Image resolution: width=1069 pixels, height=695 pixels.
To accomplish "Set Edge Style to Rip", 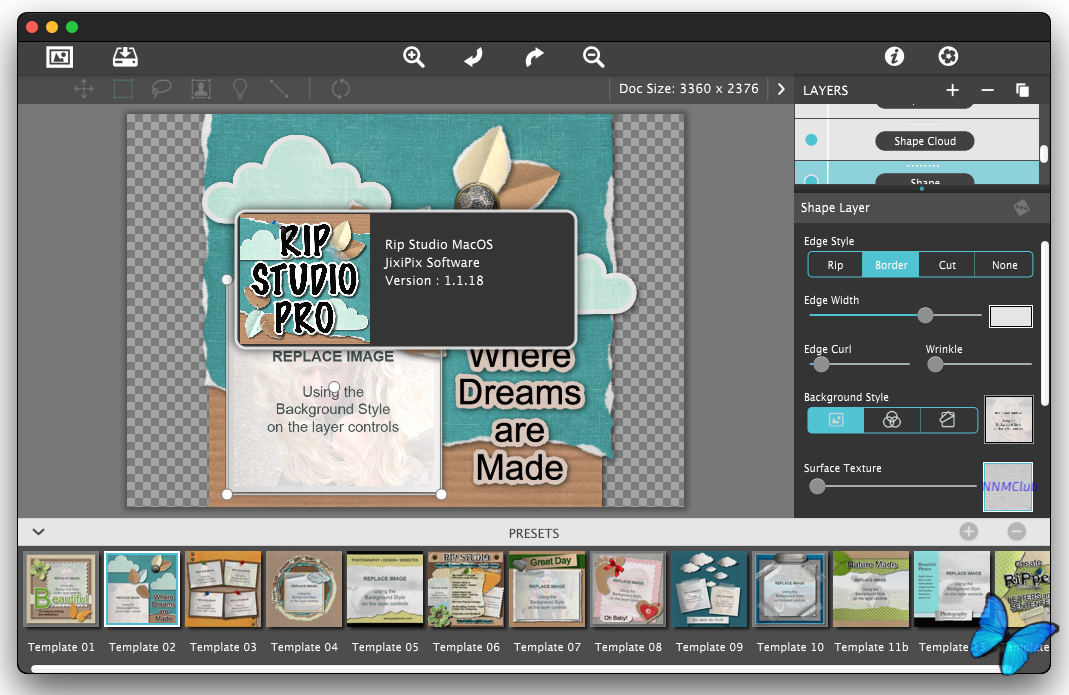I will coord(835,265).
